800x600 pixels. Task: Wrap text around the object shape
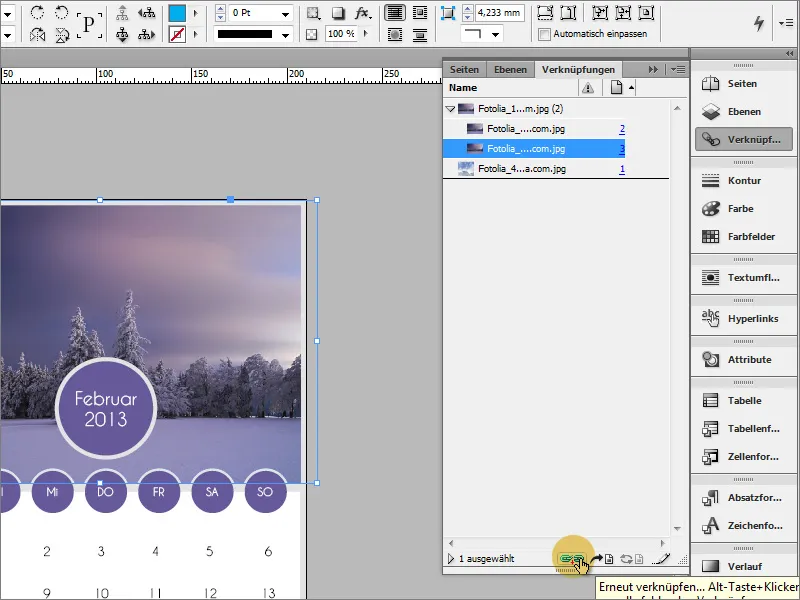[394, 35]
